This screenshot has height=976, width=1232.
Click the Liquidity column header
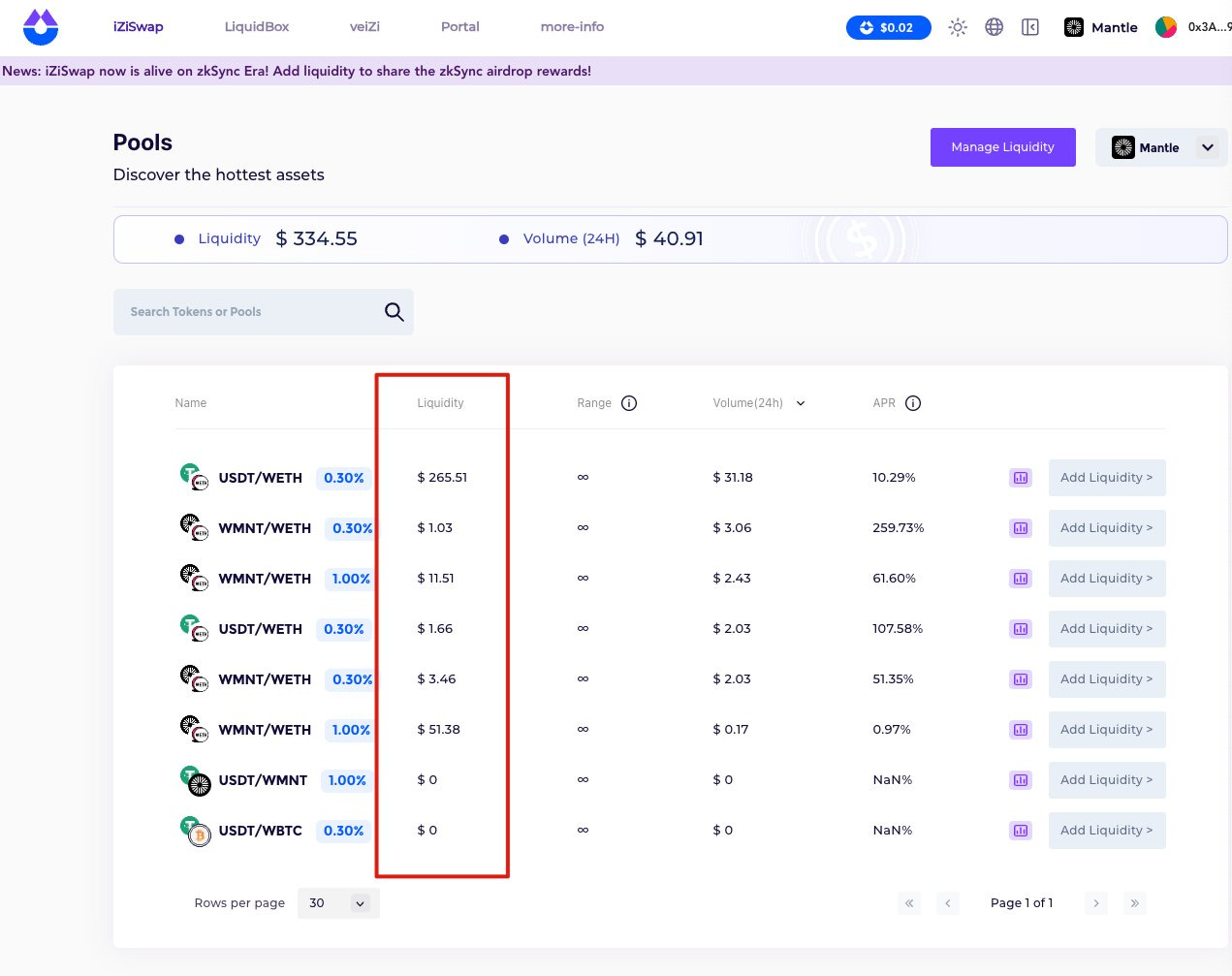tap(440, 403)
